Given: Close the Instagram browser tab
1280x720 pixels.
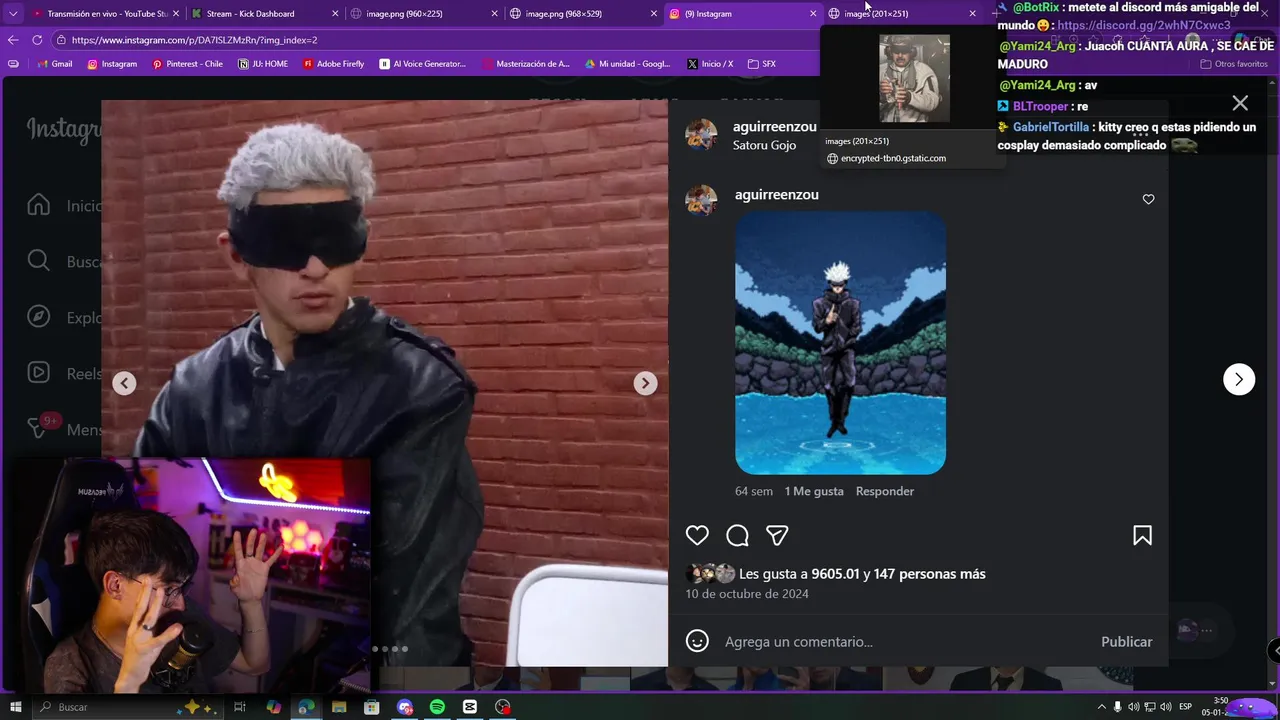Looking at the screenshot, I should click(813, 14).
